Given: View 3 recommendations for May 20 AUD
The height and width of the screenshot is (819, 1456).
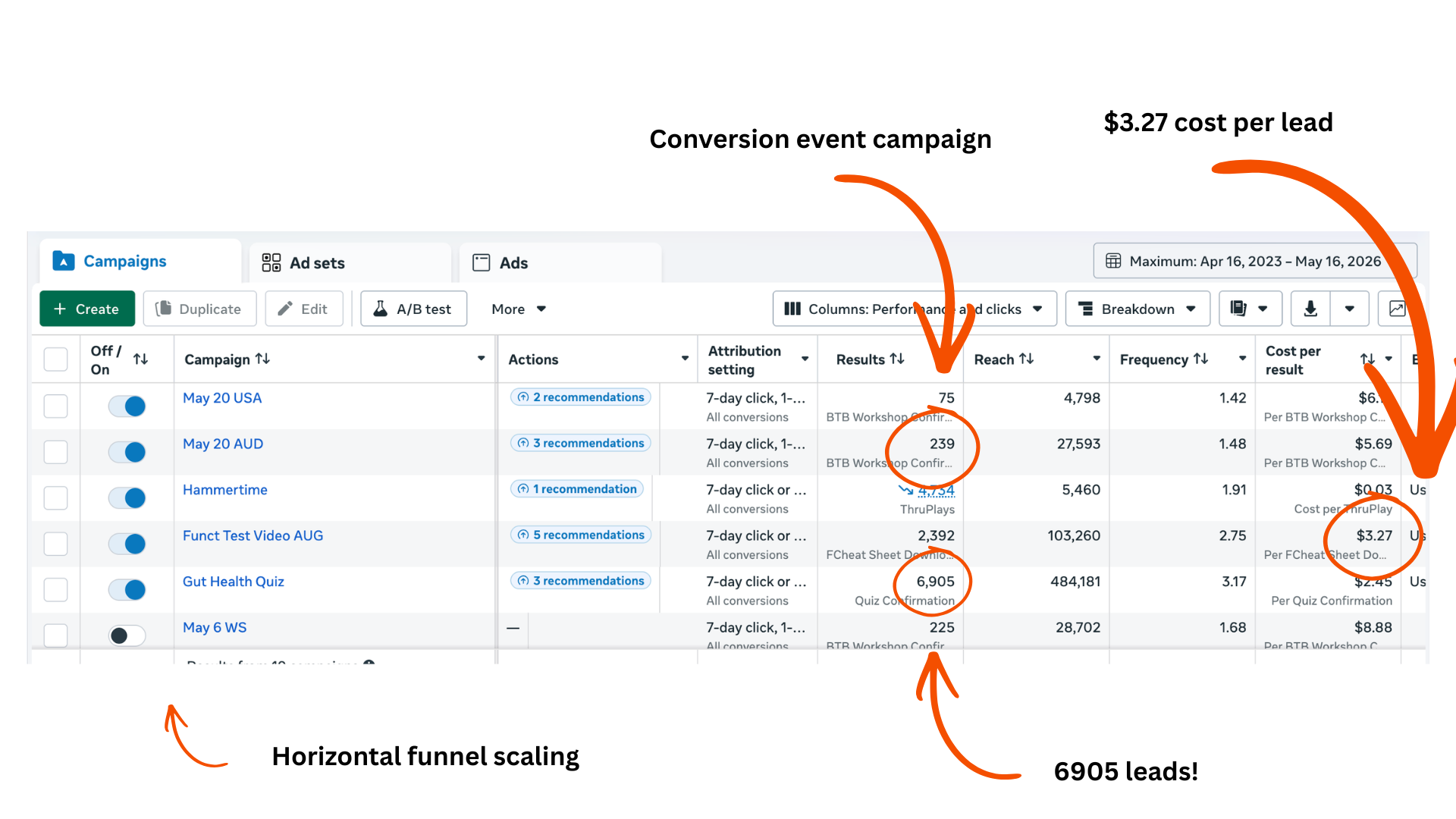Looking at the screenshot, I should pos(581,443).
